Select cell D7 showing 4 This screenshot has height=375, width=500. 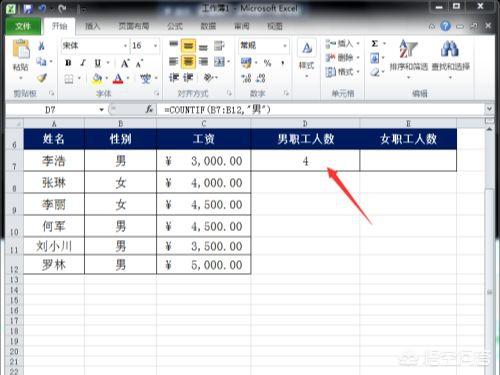coord(305,161)
